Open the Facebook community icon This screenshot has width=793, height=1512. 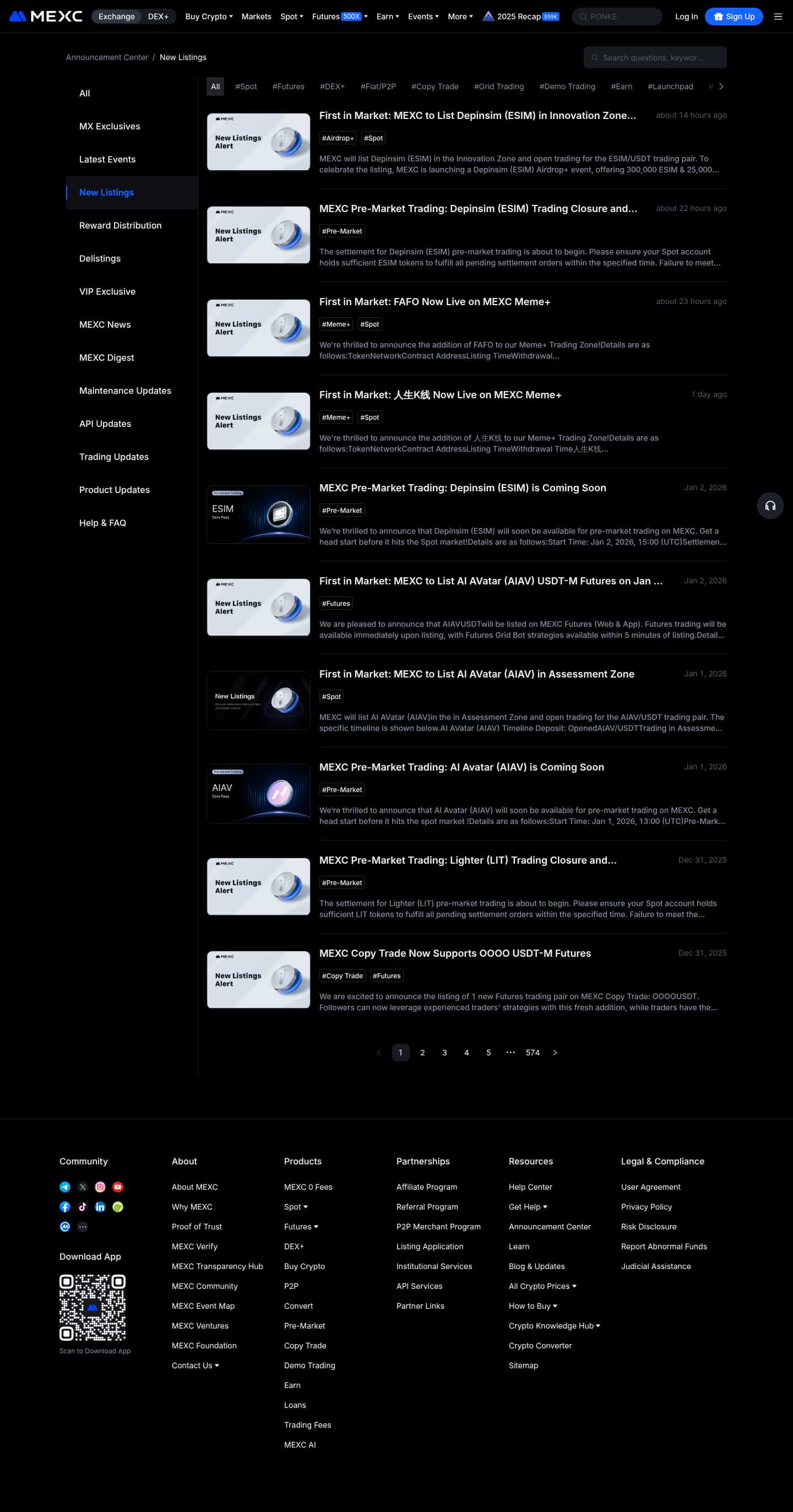[x=65, y=1207]
